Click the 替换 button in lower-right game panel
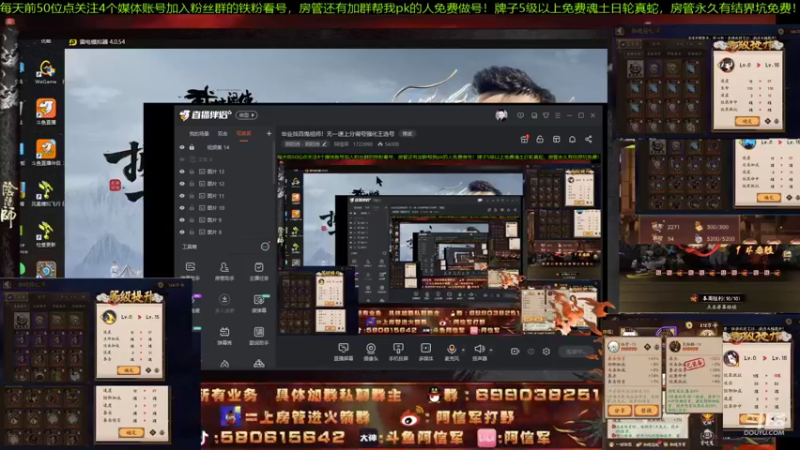The image size is (800, 450). (646, 410)
